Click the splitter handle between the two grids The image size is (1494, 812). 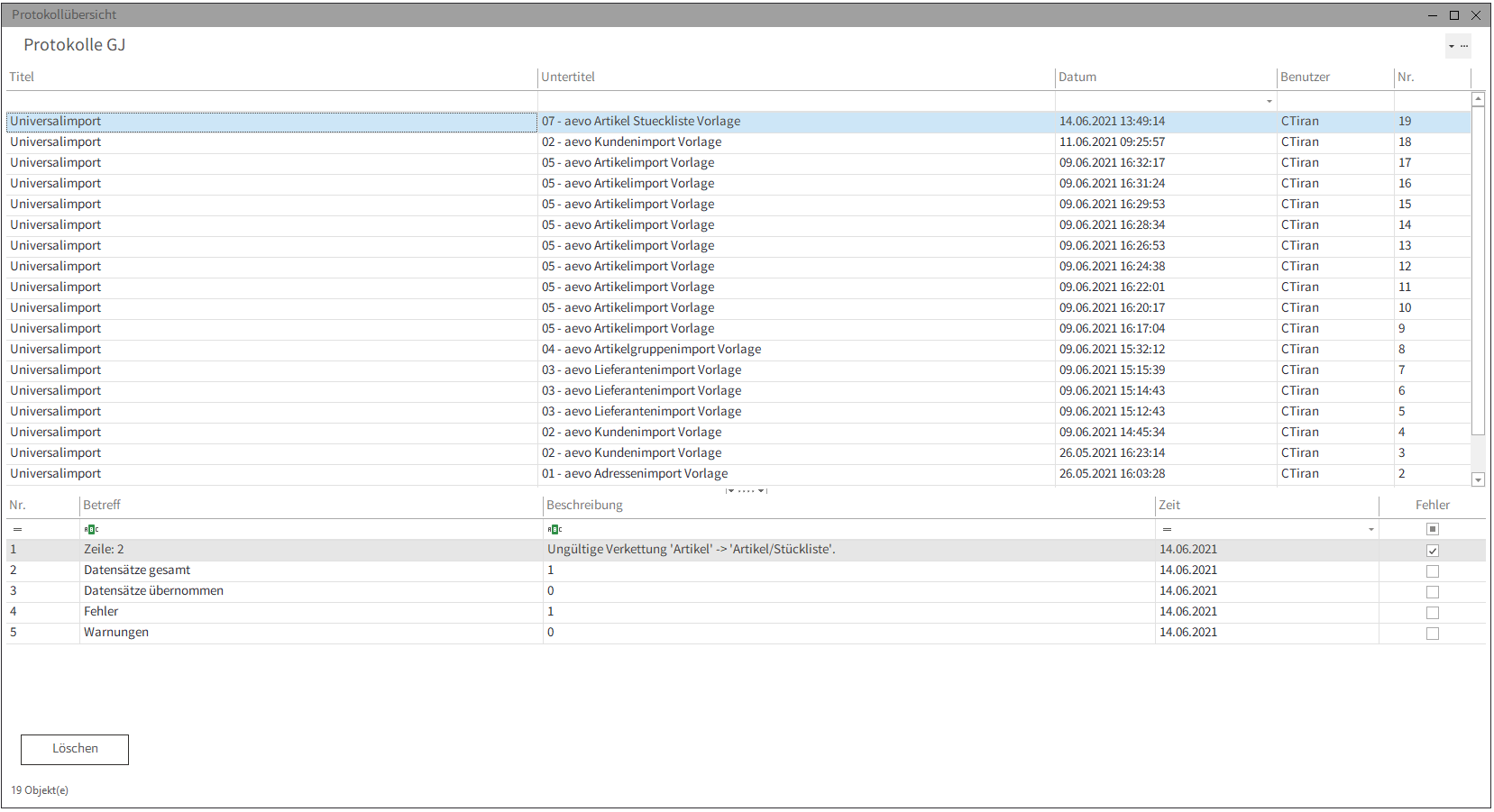click(x=747, y=490)
